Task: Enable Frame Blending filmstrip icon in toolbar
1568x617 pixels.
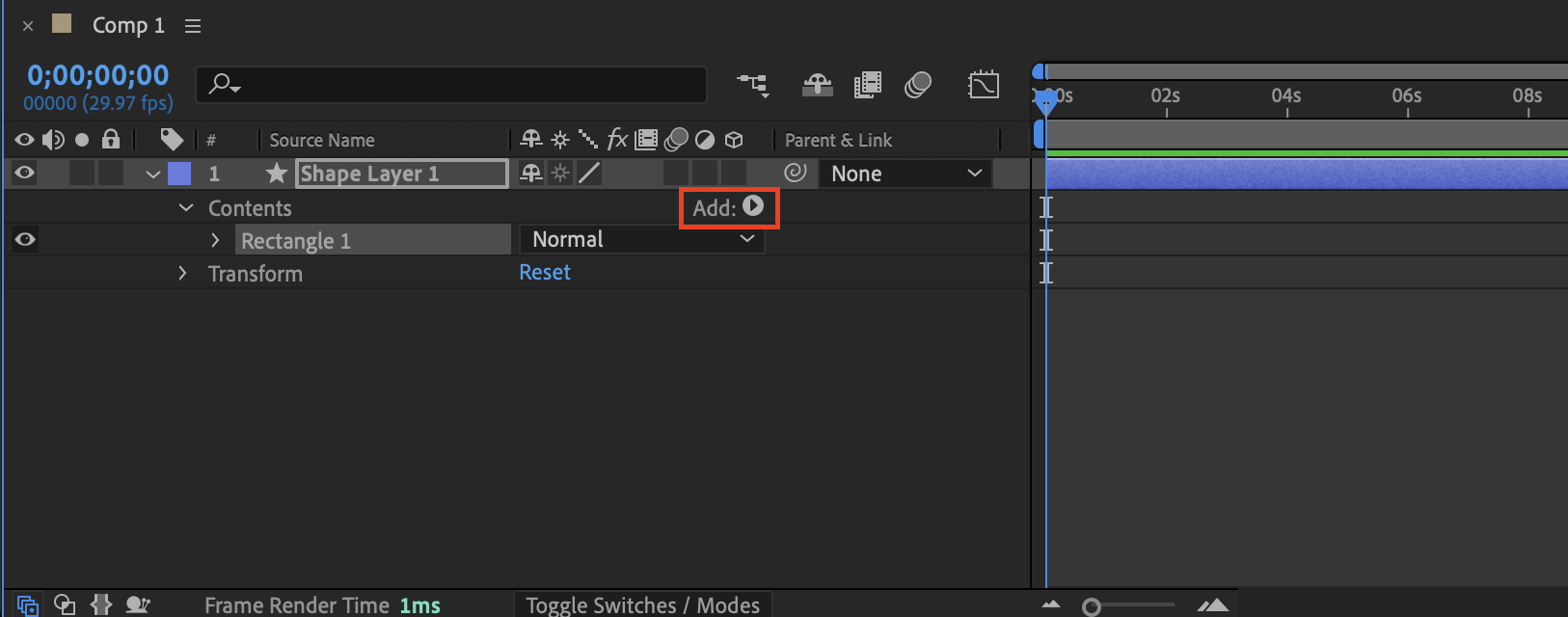Action: pyautogui.click(x=868, y=85)
